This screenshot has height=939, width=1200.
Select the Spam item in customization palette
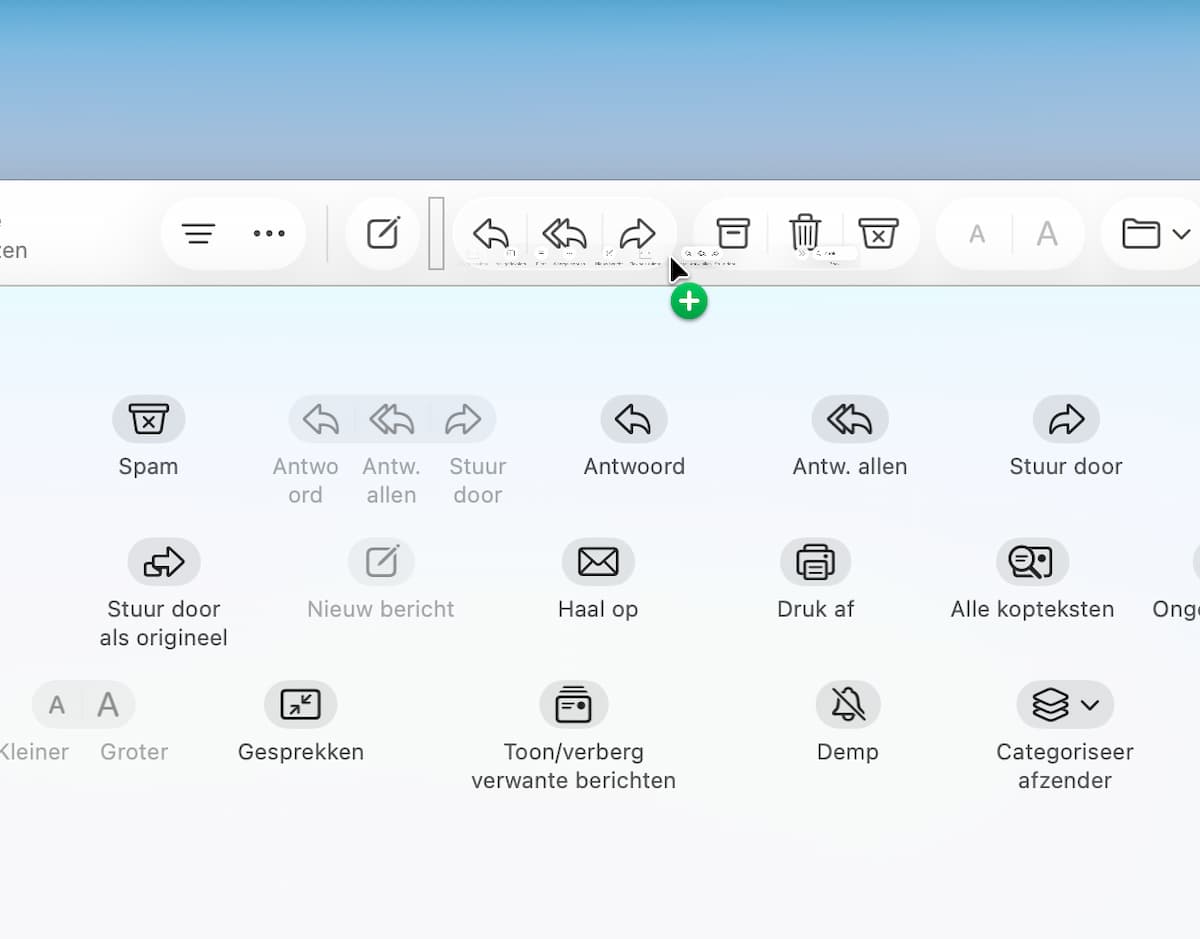coord(148,420)
